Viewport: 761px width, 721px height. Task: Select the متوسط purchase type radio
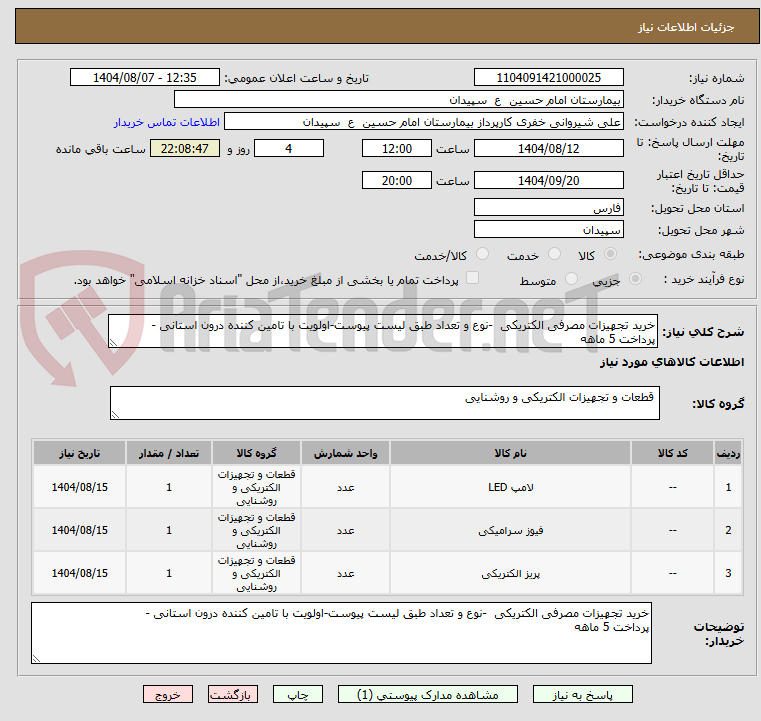572,279
